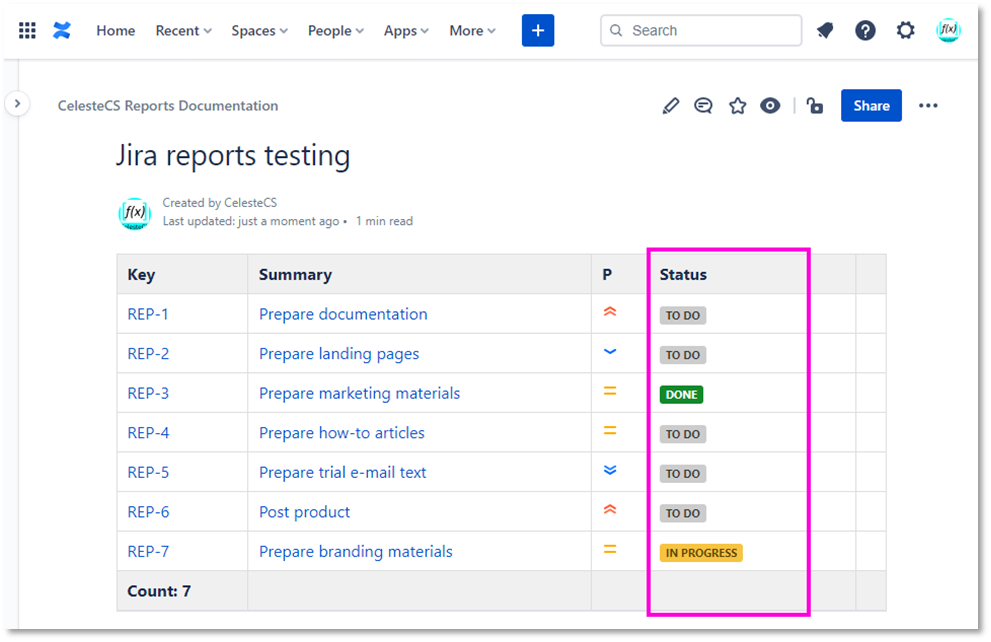The image size is (991, 642).
Task: Focus the Search input field
Action: click(x=701, y=30)
